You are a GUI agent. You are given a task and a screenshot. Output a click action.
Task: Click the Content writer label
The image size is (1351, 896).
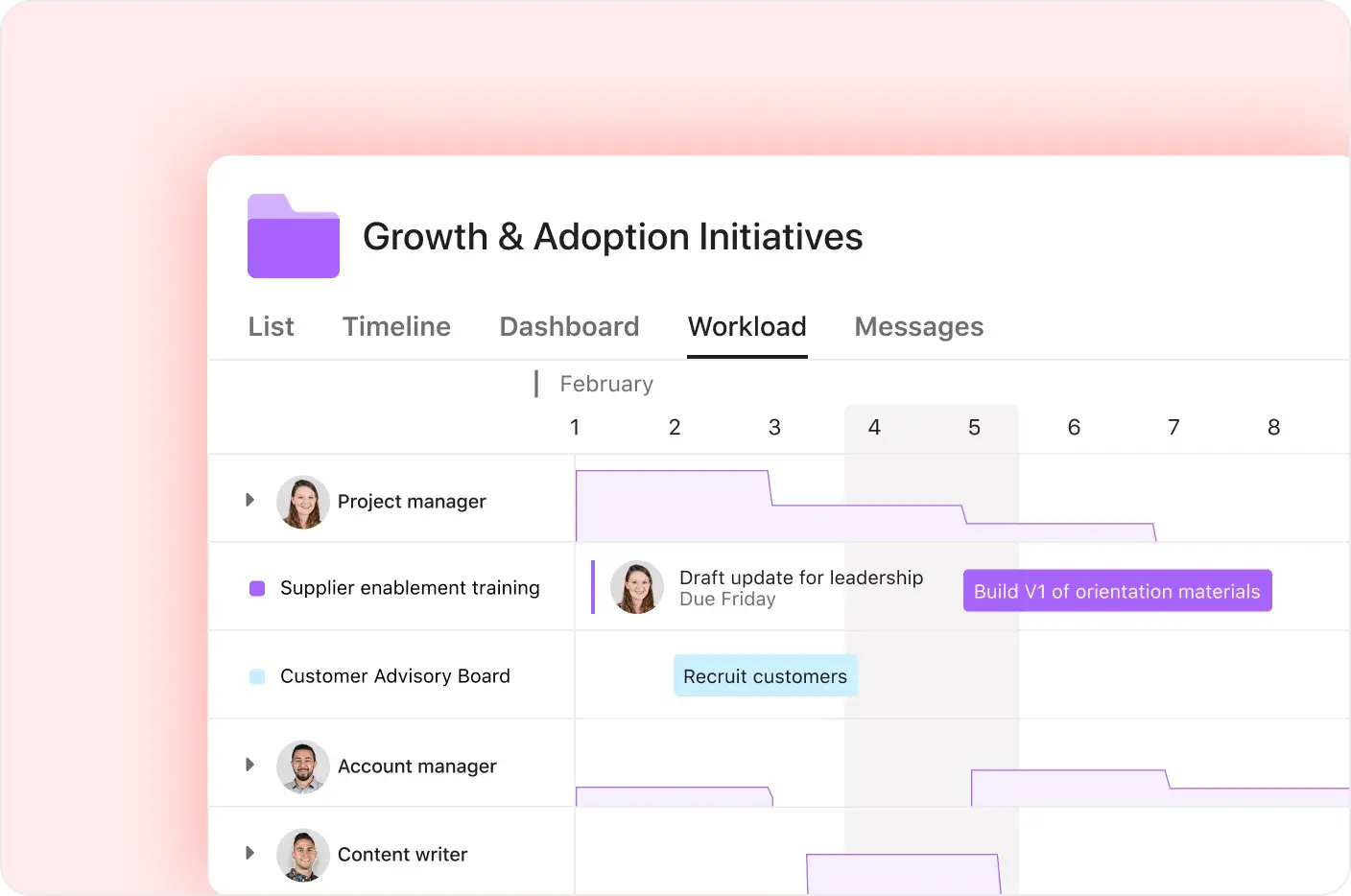tap(402, 855)
